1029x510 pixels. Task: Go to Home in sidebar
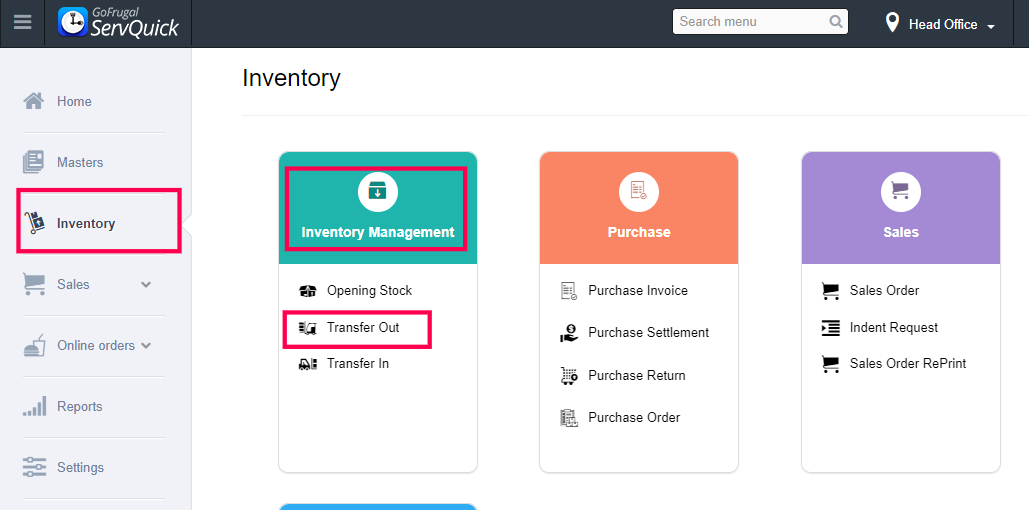pos(74,101)
